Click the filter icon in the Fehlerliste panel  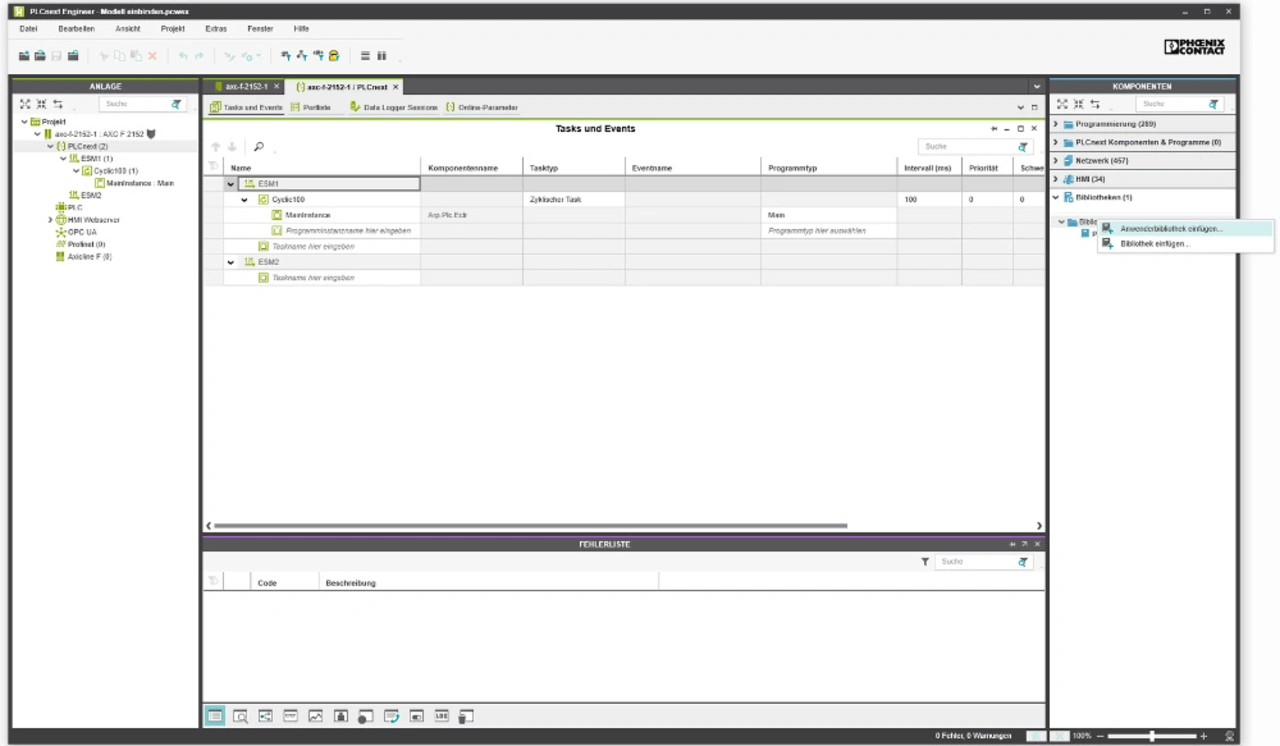pyautogui.click(x=925, y=562)
